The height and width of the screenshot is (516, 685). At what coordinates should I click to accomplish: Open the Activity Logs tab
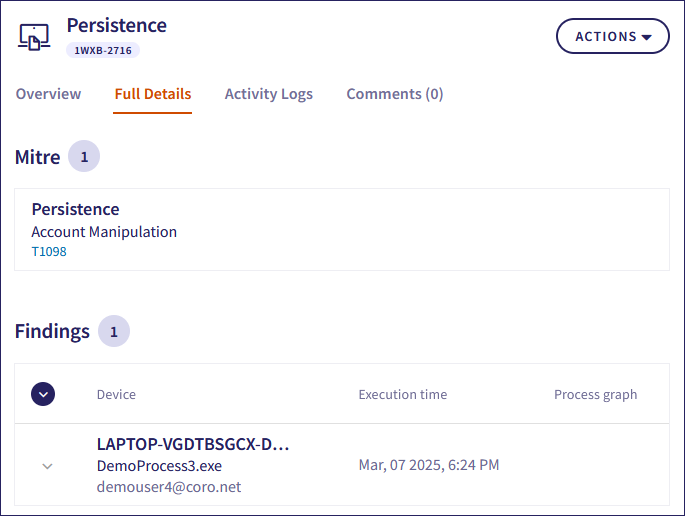[268, 94]
